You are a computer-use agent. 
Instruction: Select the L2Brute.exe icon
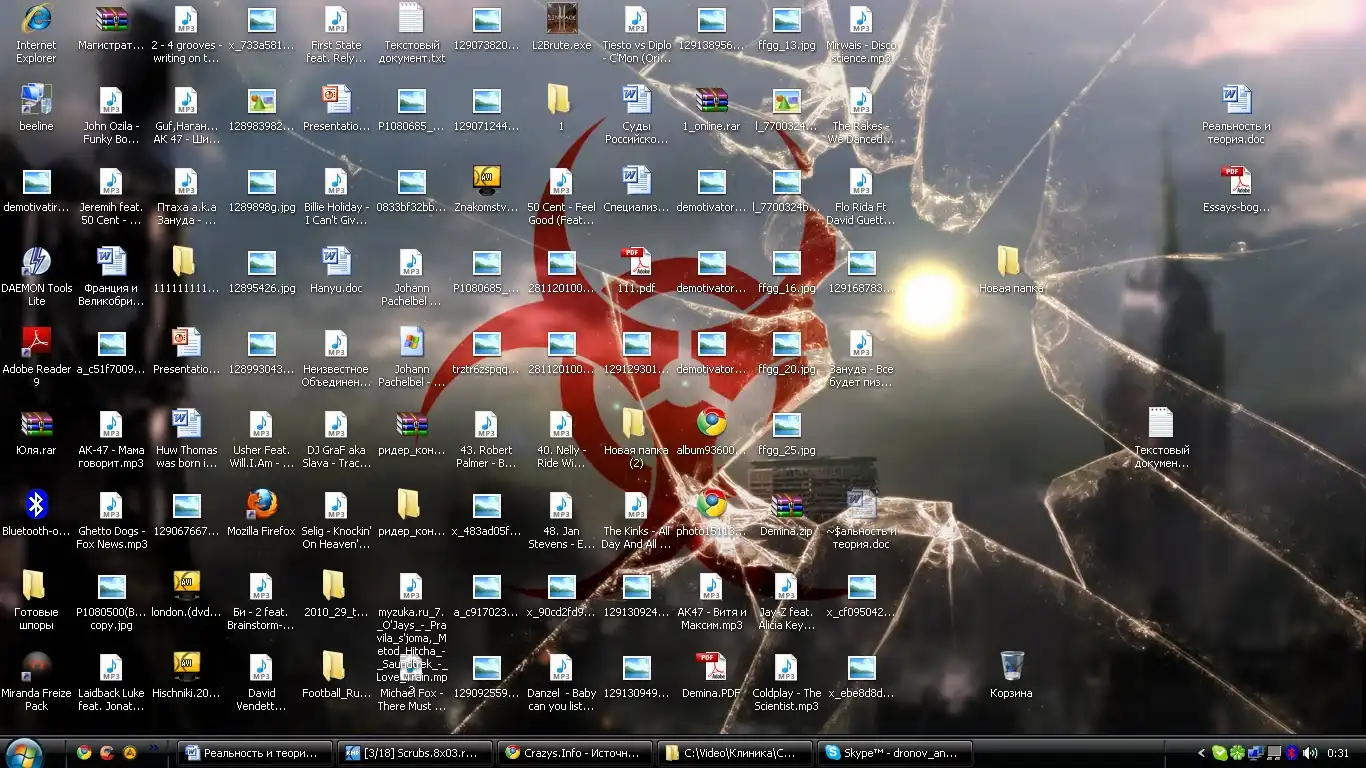pos(561,20)
